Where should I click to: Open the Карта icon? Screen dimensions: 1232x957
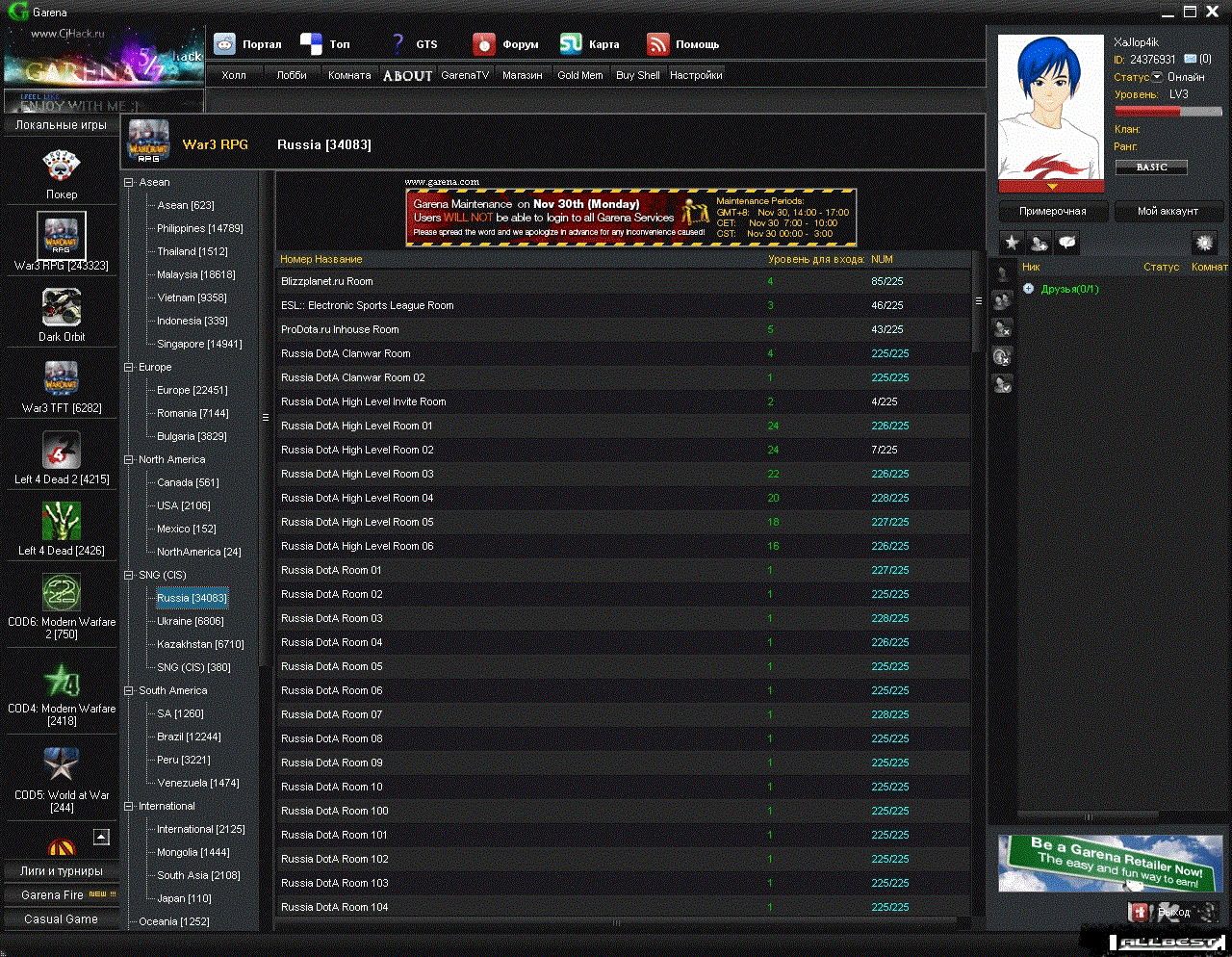pos(571,44)
